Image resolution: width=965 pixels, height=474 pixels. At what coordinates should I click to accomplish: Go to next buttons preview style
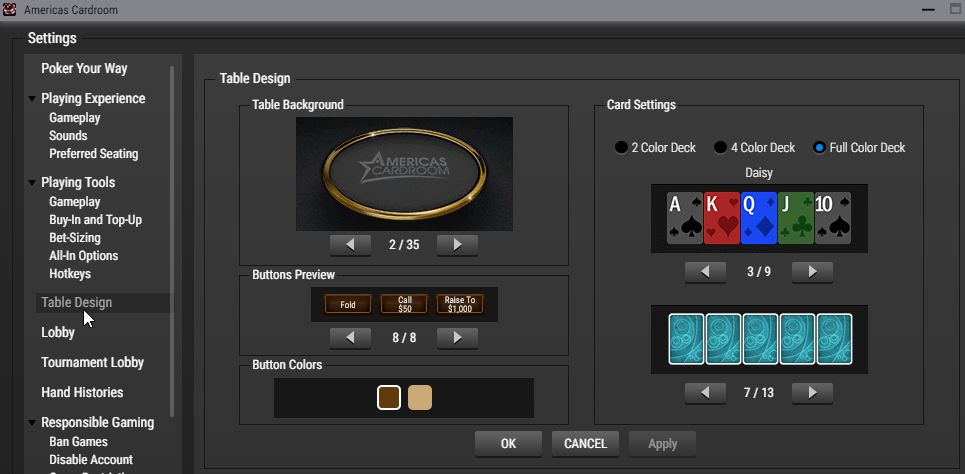click(x=457, y=338)
